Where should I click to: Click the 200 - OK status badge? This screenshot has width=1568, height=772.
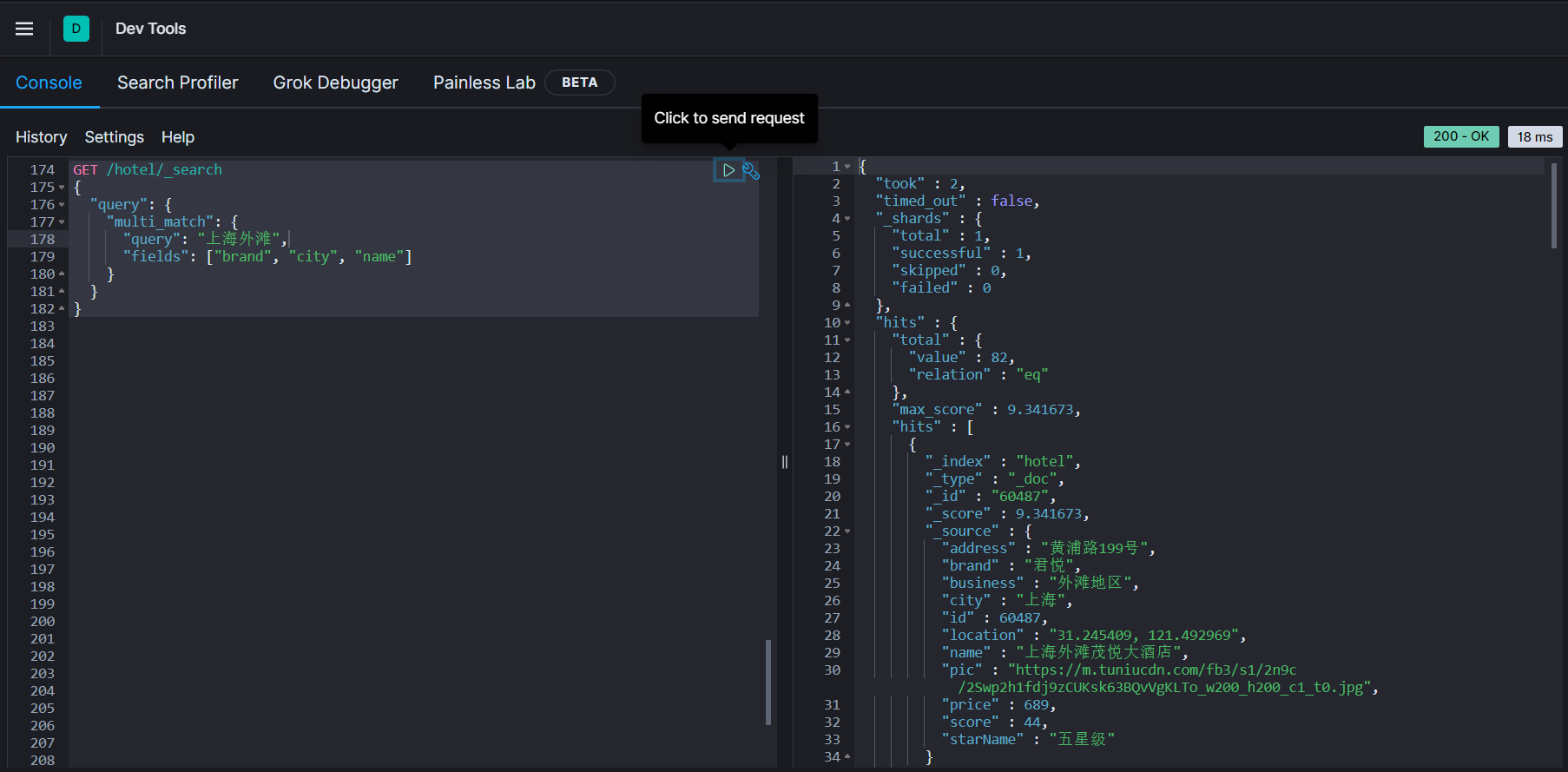[1460, 136]
